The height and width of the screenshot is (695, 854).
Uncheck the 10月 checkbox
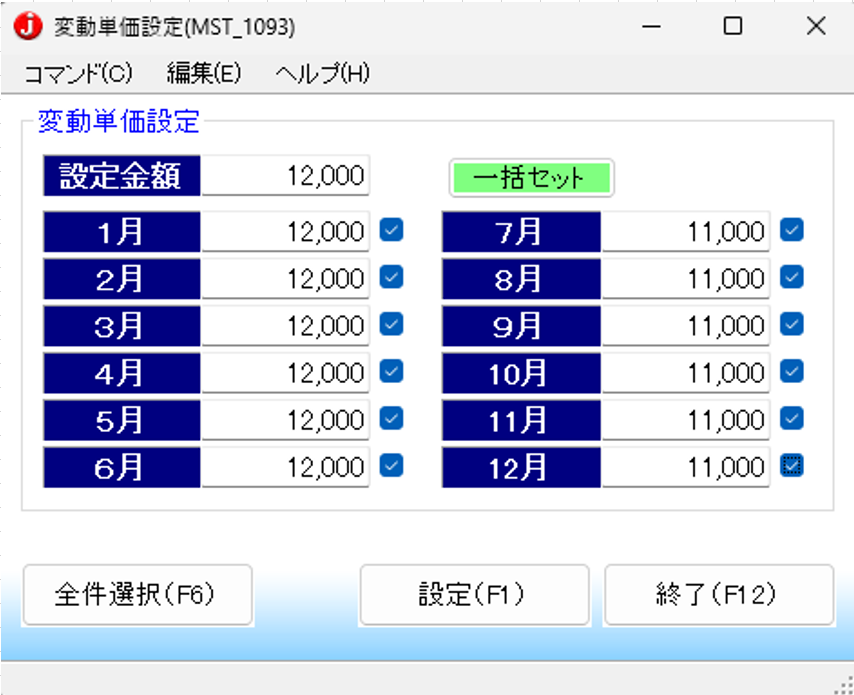[x=791, y=371]
